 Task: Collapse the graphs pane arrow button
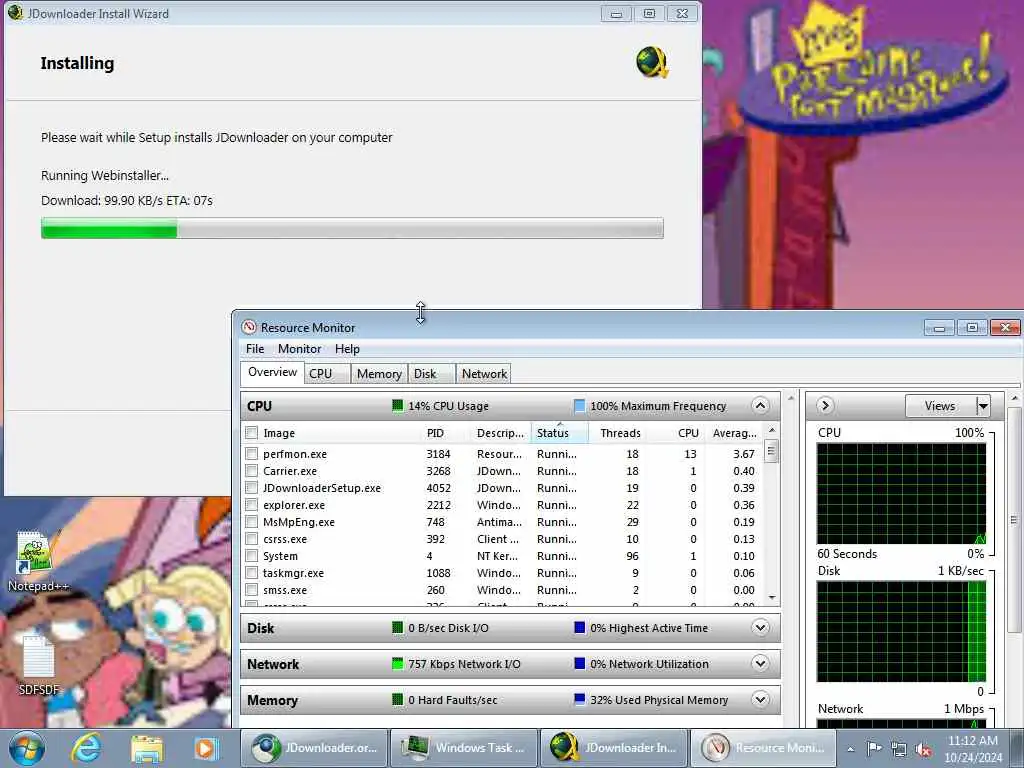(825, 406)
